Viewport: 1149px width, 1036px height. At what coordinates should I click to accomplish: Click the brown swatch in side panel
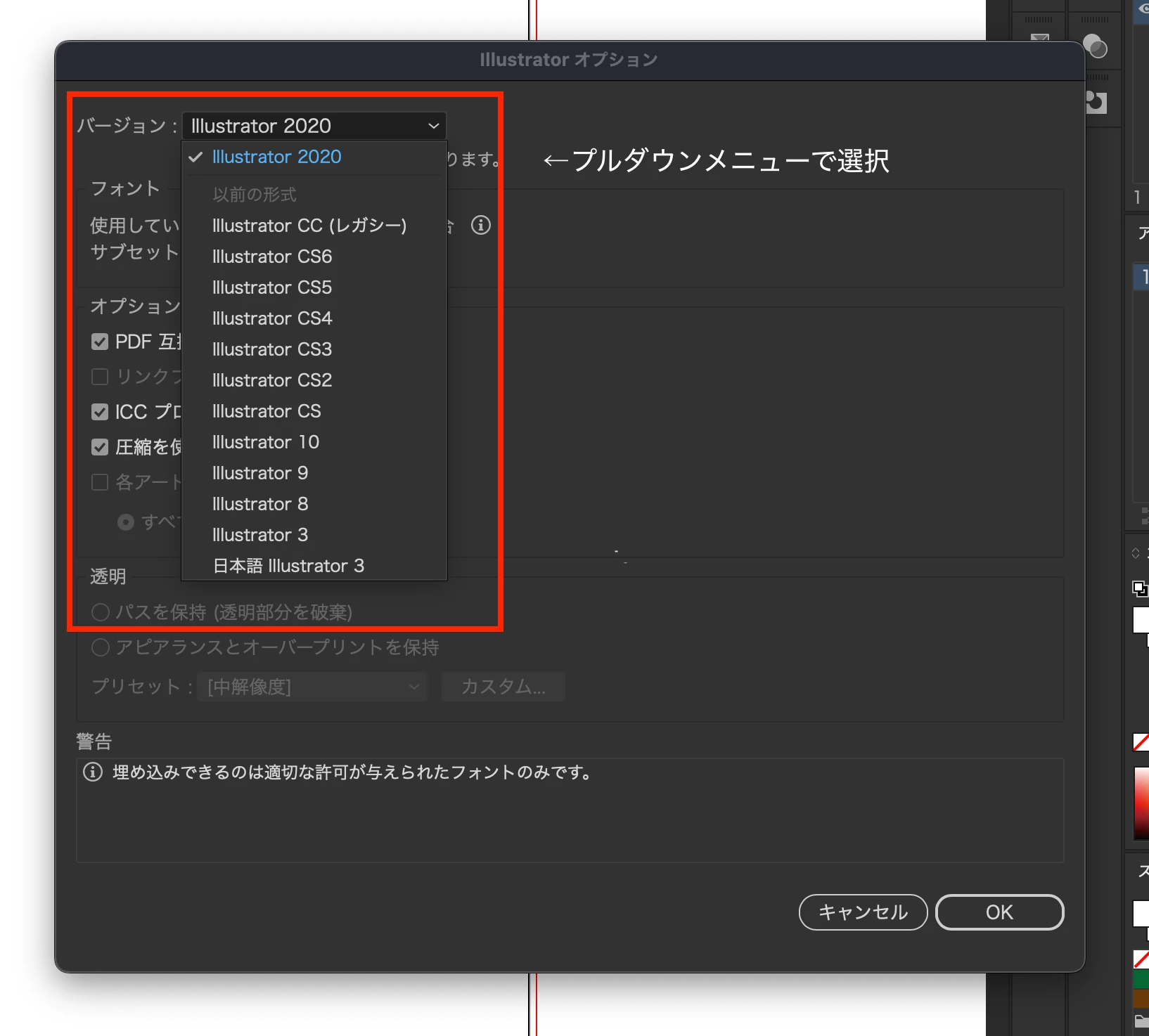tap(1141, 998)
